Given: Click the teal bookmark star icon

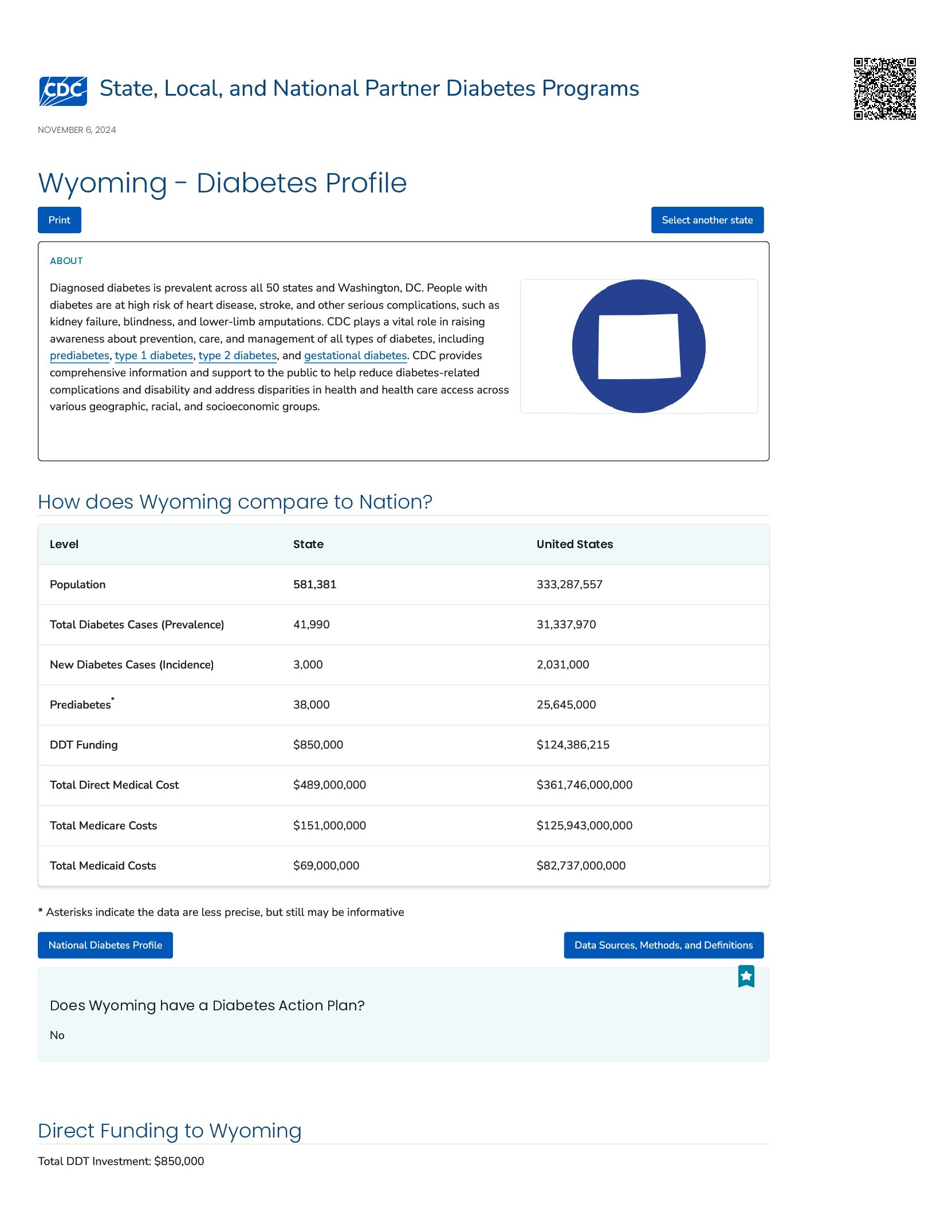Looking at the screenshot, I should pyautogui.click(x=746, y=976).
